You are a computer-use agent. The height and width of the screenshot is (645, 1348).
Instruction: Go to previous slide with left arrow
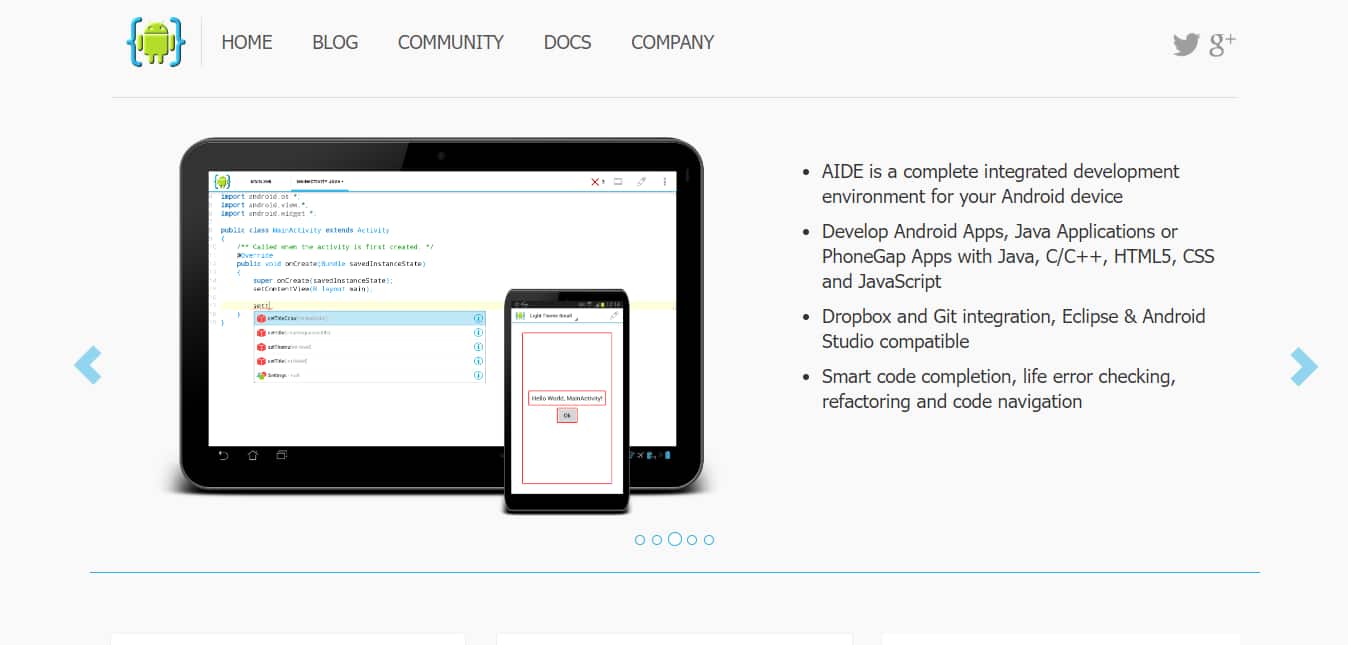[x=88, y=365]
